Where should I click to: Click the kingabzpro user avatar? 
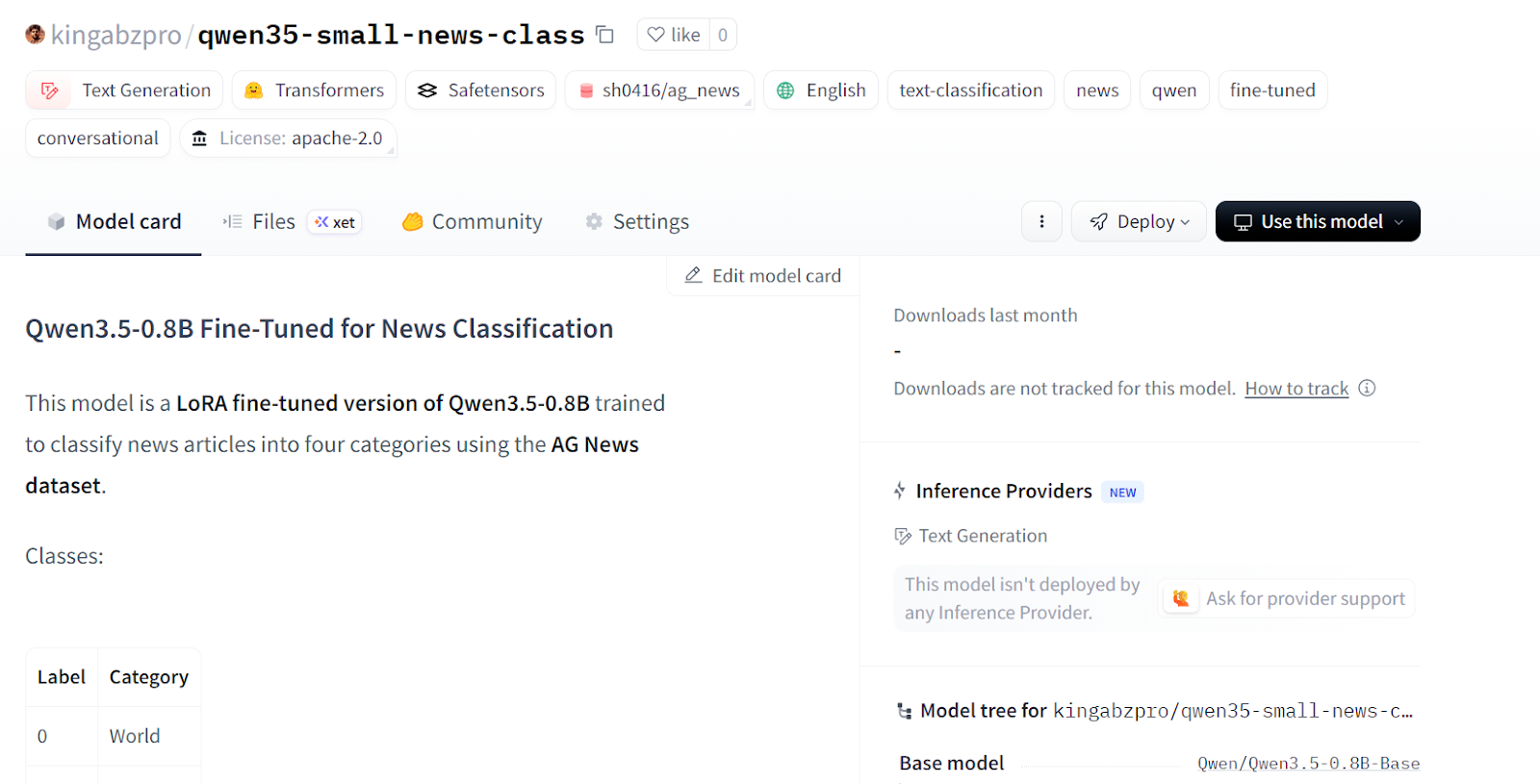point(36,35)
